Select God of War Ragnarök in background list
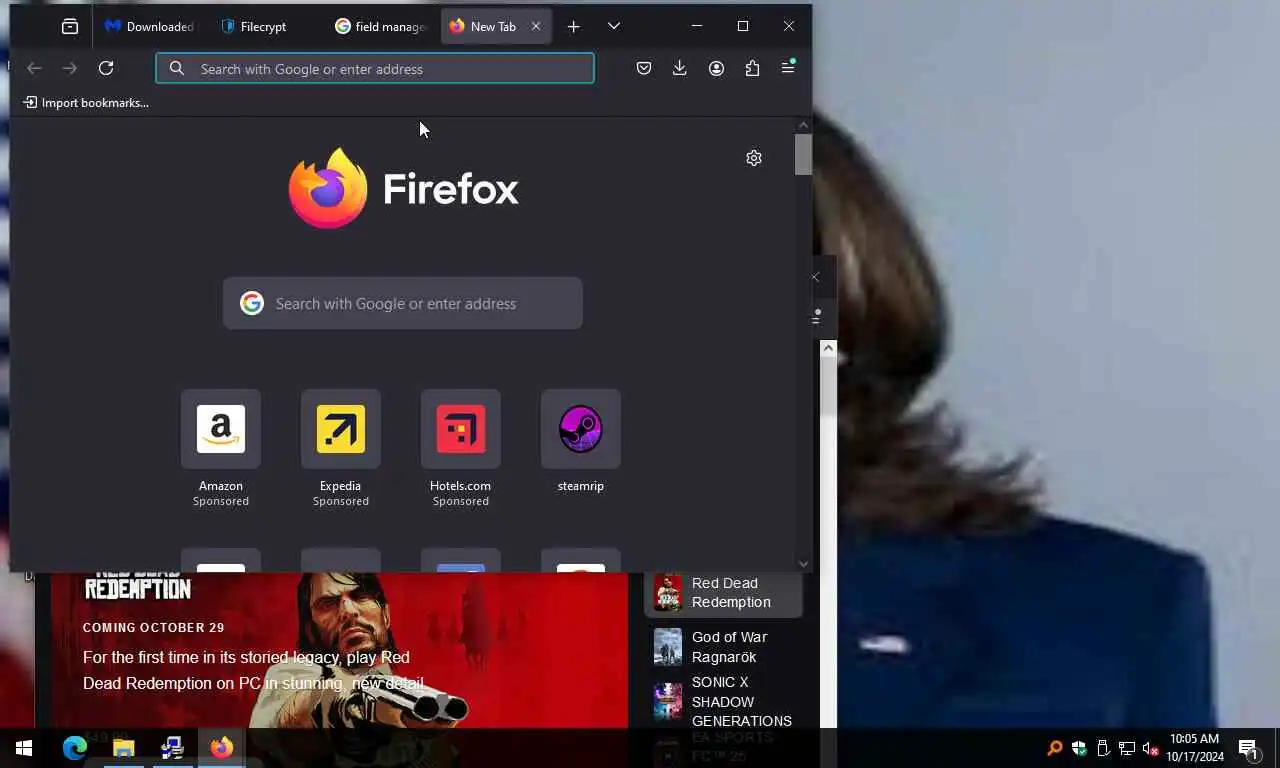 point(724,647)
